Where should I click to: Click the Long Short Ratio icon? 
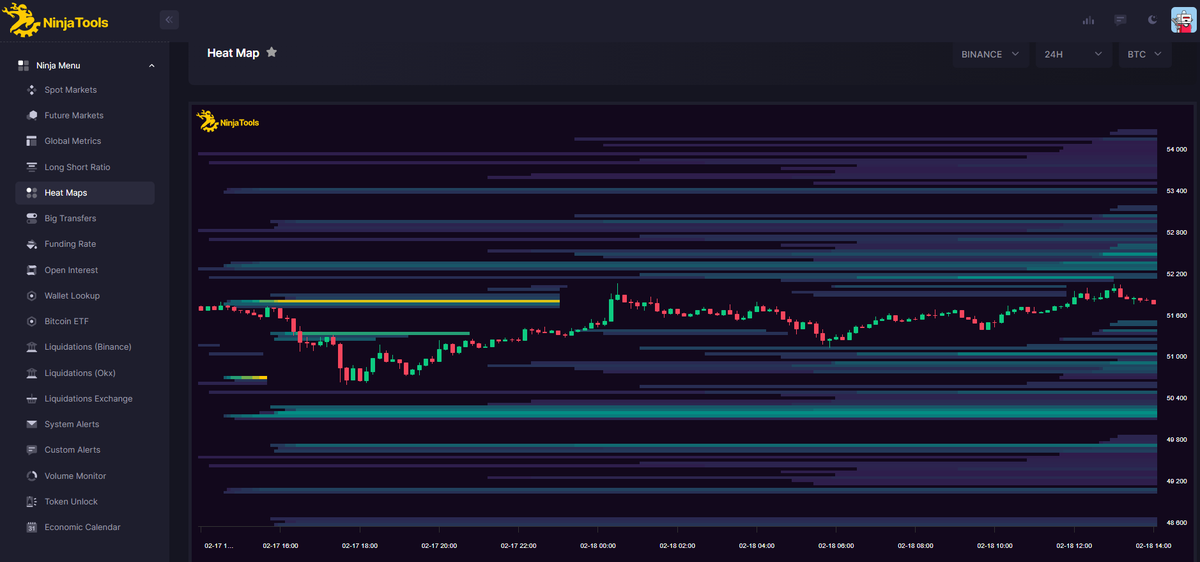tap(32, 167)
